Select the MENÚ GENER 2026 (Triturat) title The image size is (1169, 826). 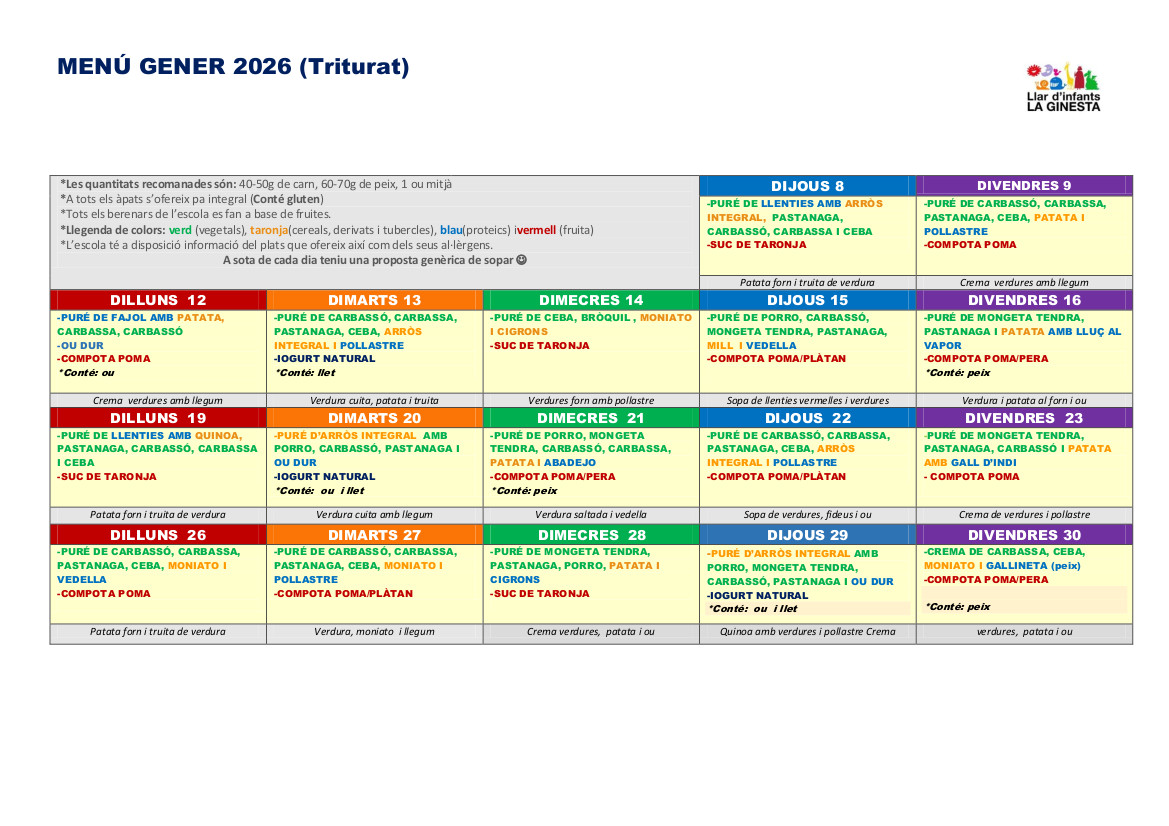pyautogui.click(x=233, y=67)
